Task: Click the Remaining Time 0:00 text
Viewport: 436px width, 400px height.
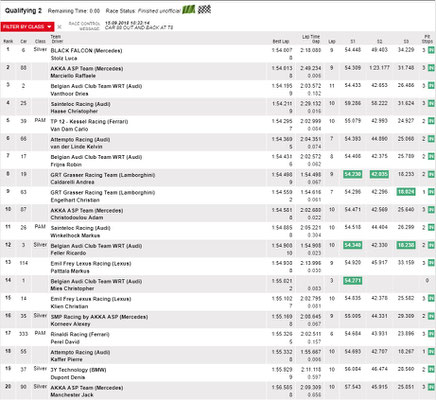Action: (74, 11)
